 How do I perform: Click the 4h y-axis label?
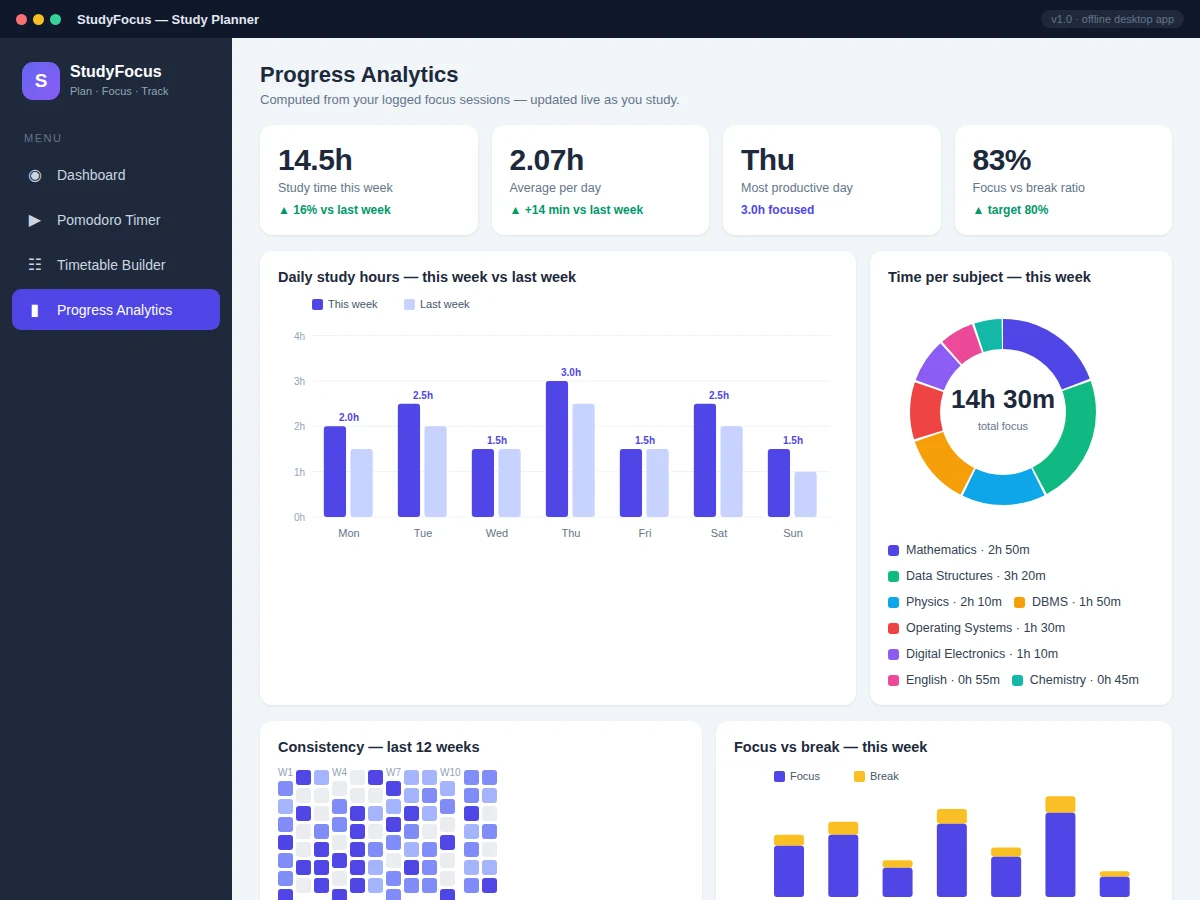tap(299, 336)
